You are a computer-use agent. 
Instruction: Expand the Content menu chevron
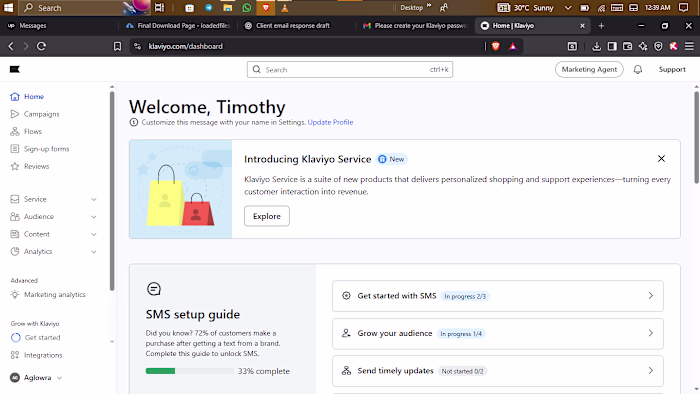click(94, 234)
